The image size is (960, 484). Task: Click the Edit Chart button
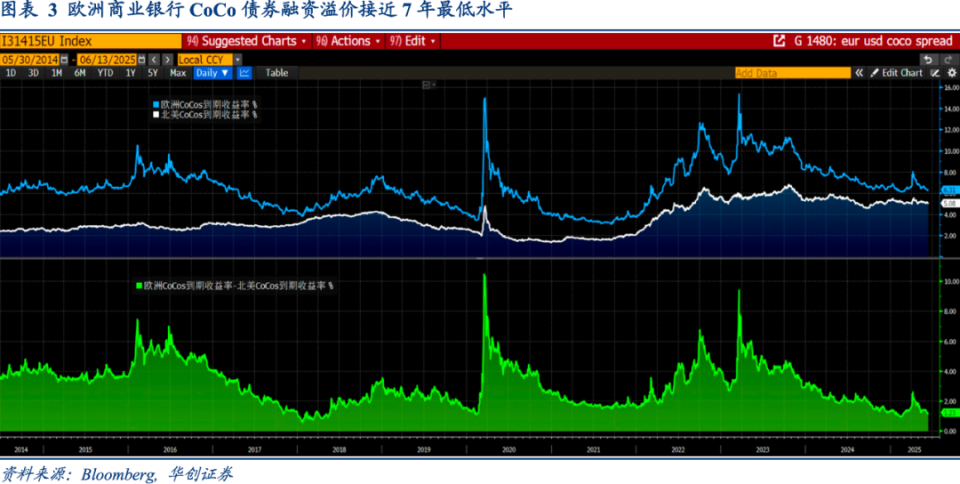[897, 73]
